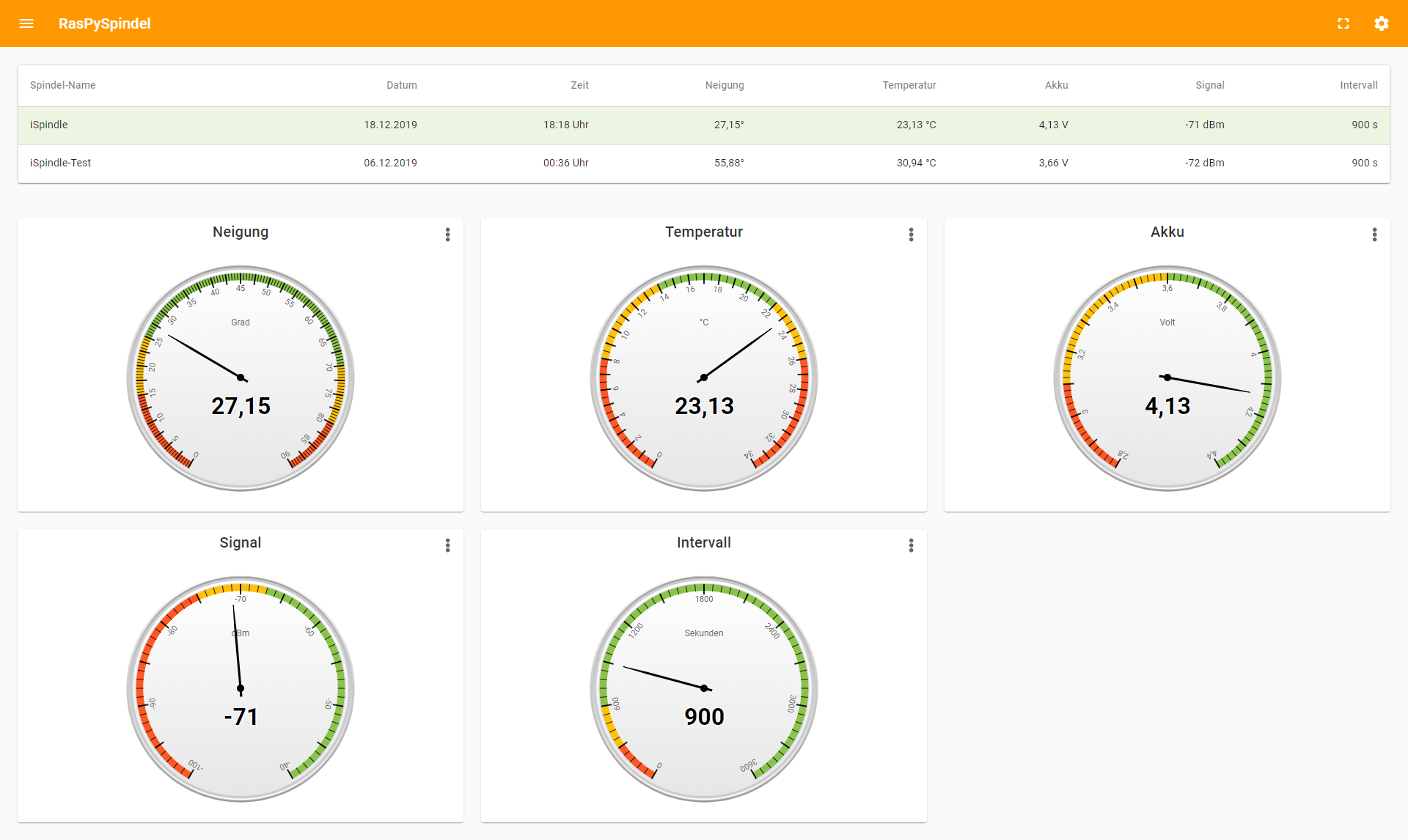The image size is (1408, 840).
Task: Click the Spindel-Name column header
Action: 62,85
